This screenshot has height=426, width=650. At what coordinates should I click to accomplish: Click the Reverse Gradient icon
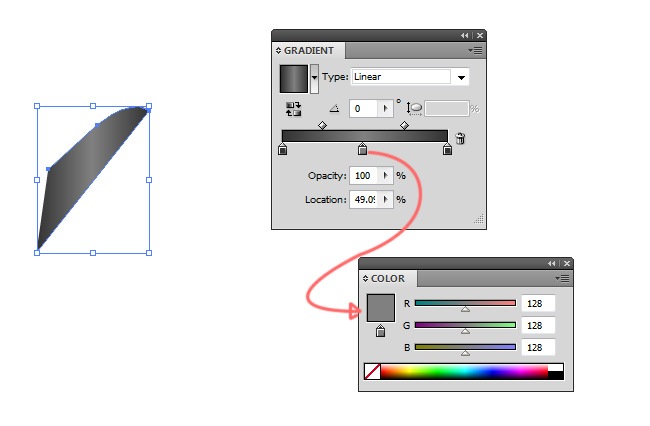[x=293, y=109]
